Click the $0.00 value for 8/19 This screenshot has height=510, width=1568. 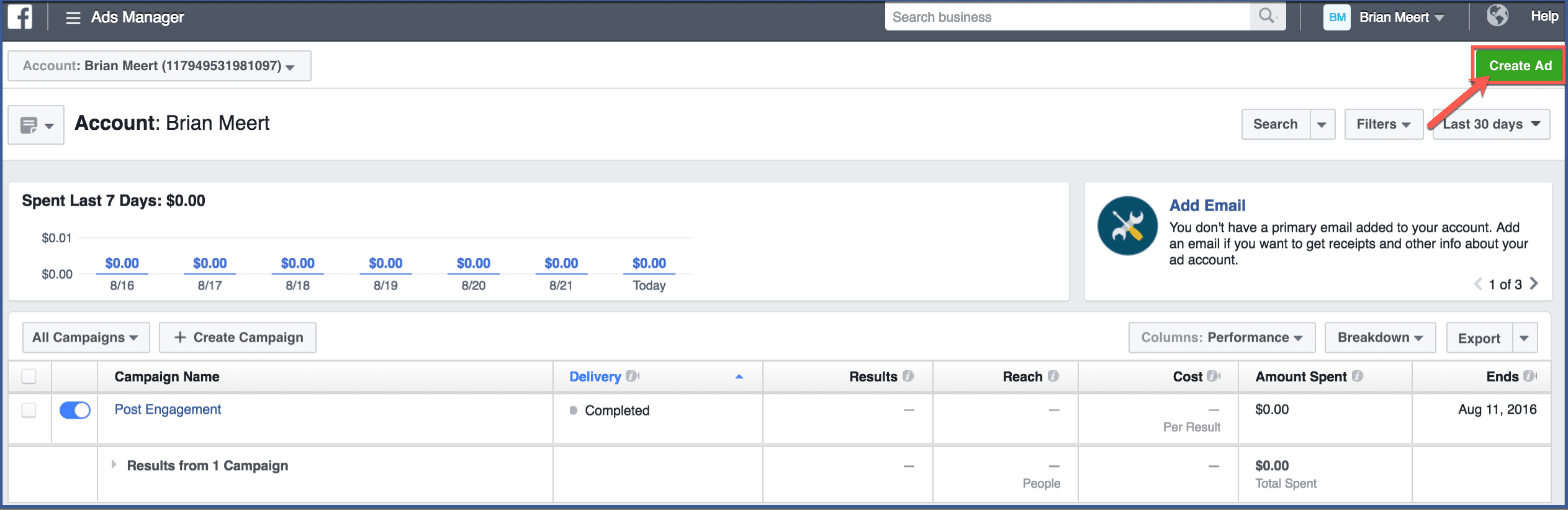coord(385,263)
